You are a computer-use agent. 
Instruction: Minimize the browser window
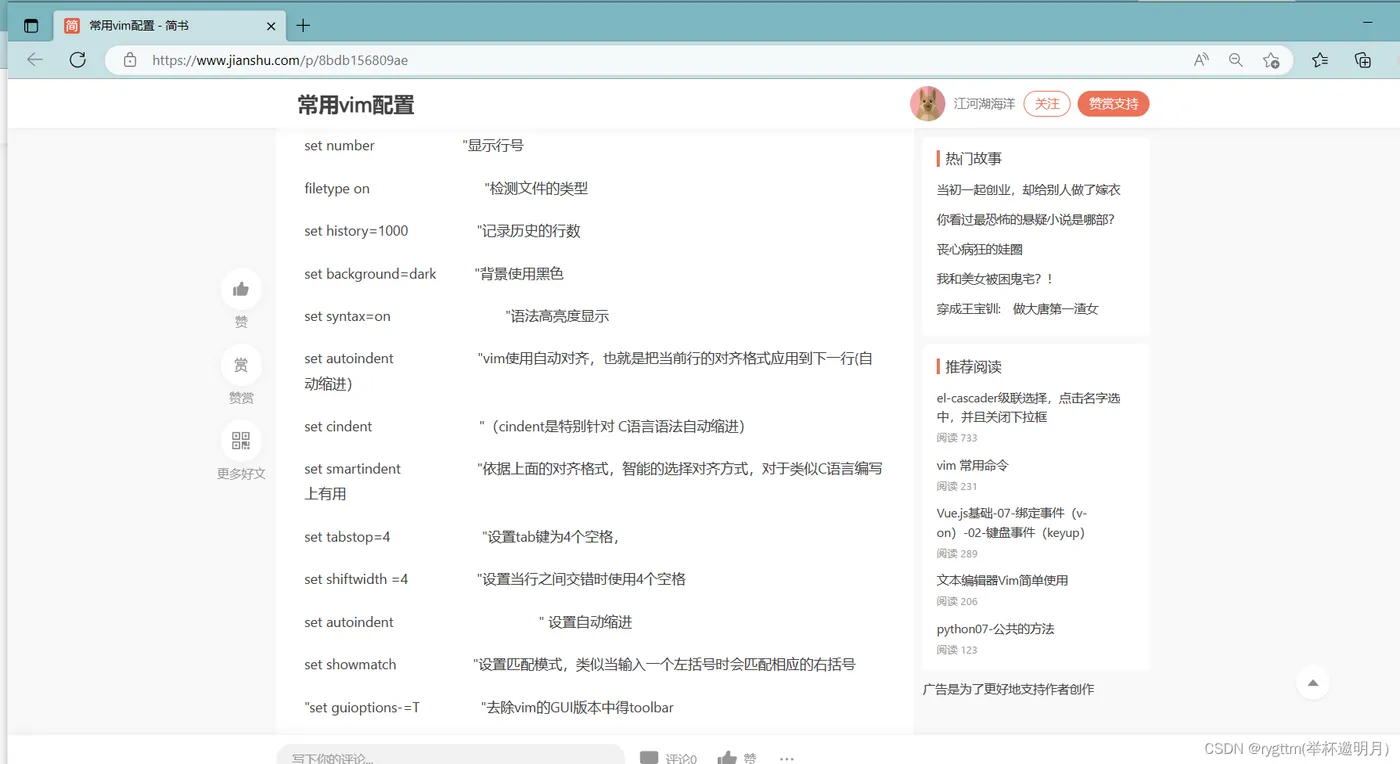1368,22
